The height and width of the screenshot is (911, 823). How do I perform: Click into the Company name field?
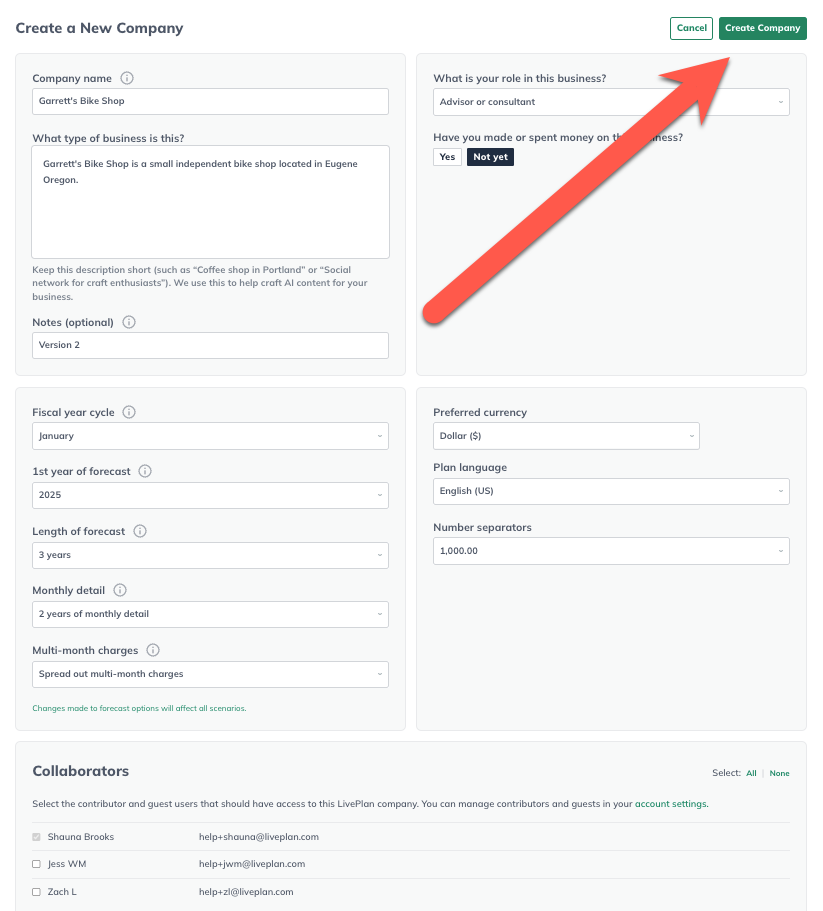pos(210,102)
